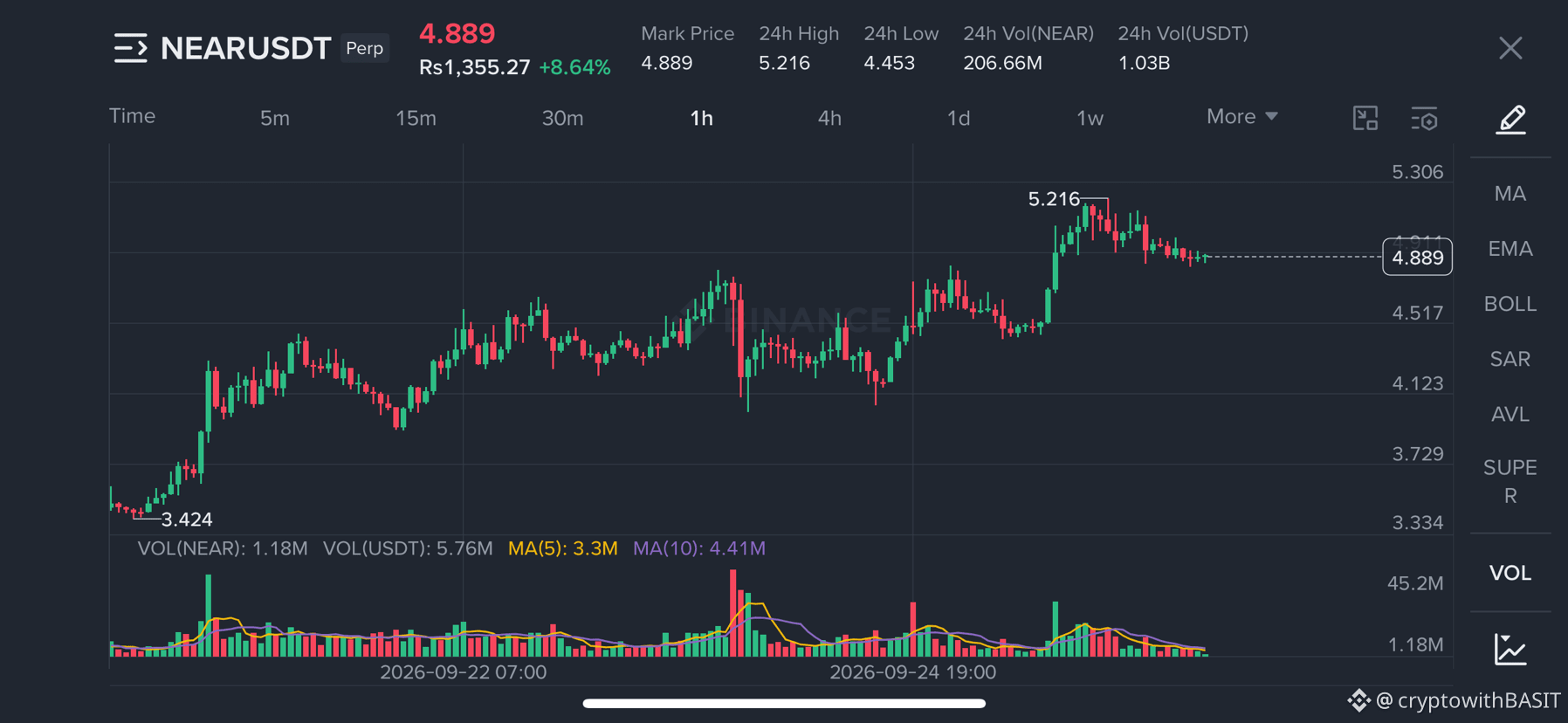Open the NEARUSDT pair selector
1568x723 pixels.
click(245, 48)
